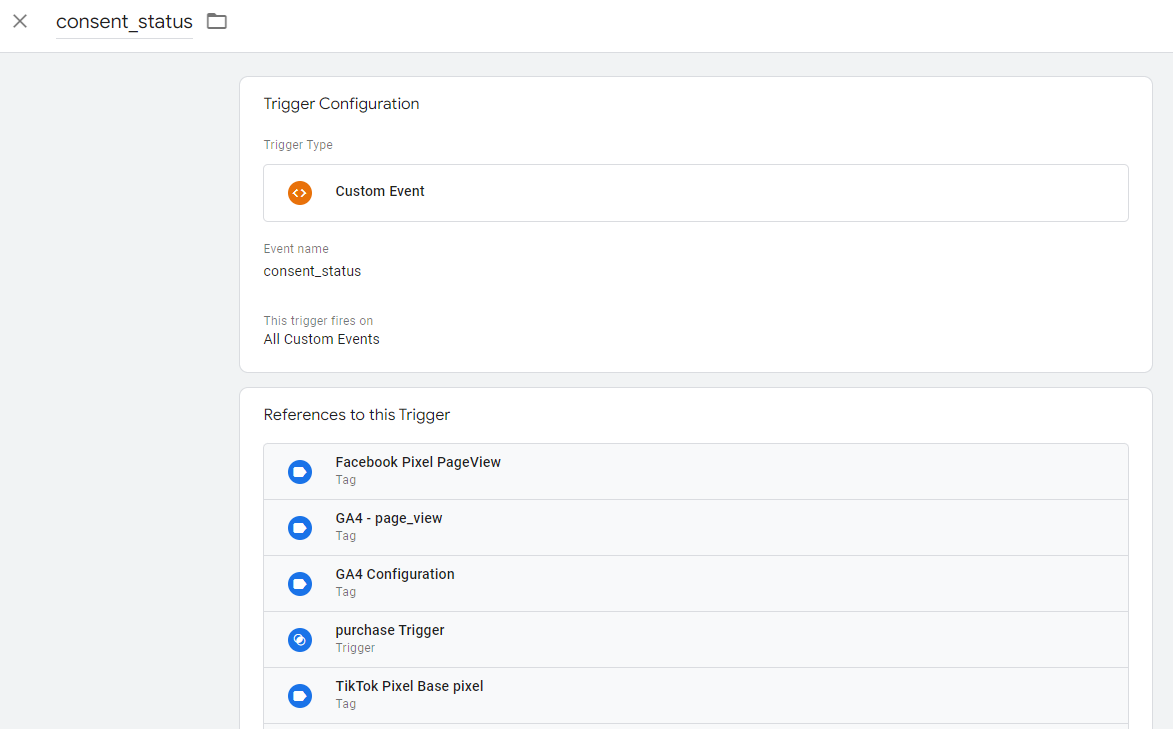The image size is (1173, 729).
Task: Click the event name value consent_status
Action: tap(312, 271)
